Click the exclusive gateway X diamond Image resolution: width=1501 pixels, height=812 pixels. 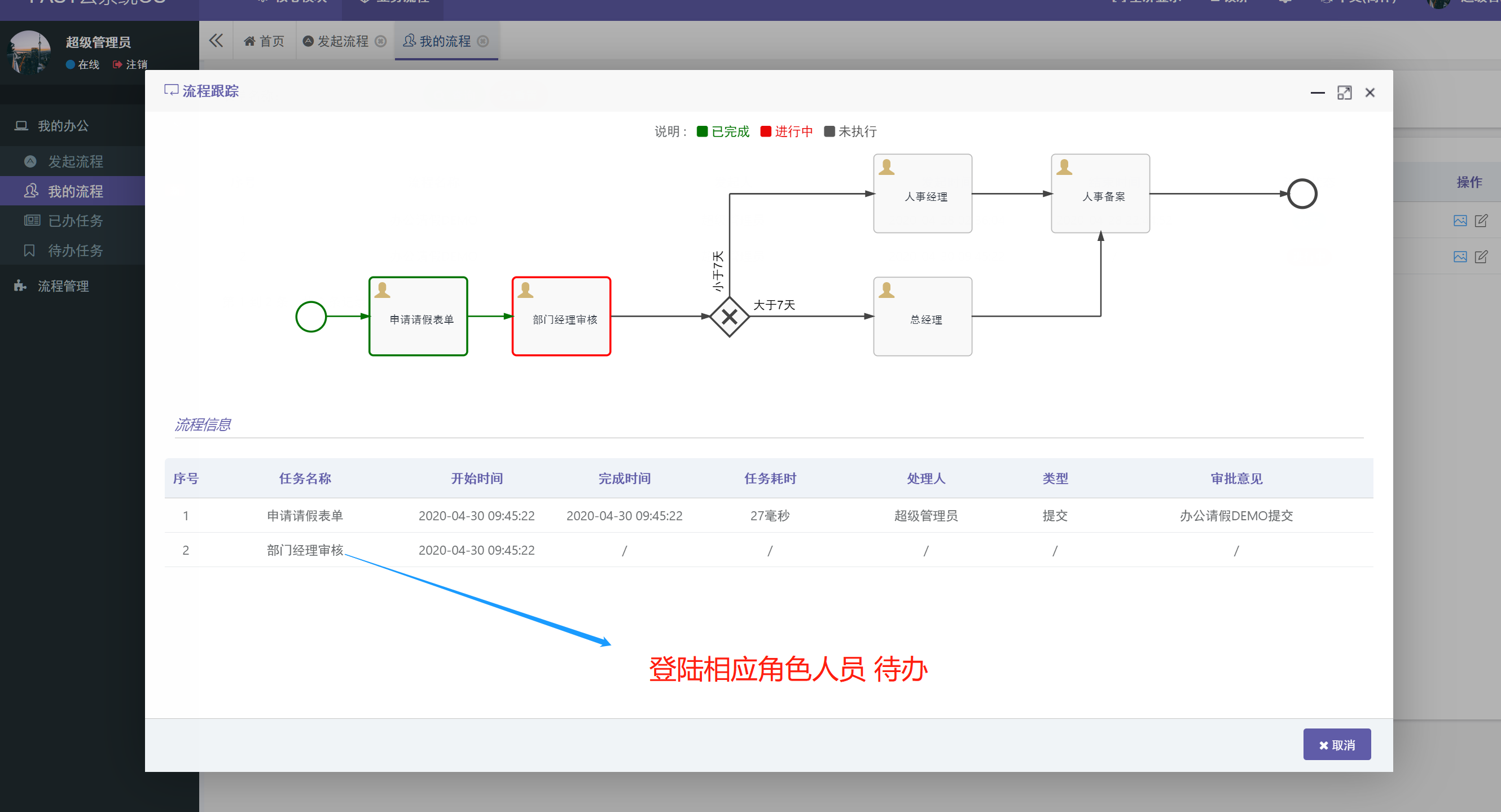tap(730, 317)
